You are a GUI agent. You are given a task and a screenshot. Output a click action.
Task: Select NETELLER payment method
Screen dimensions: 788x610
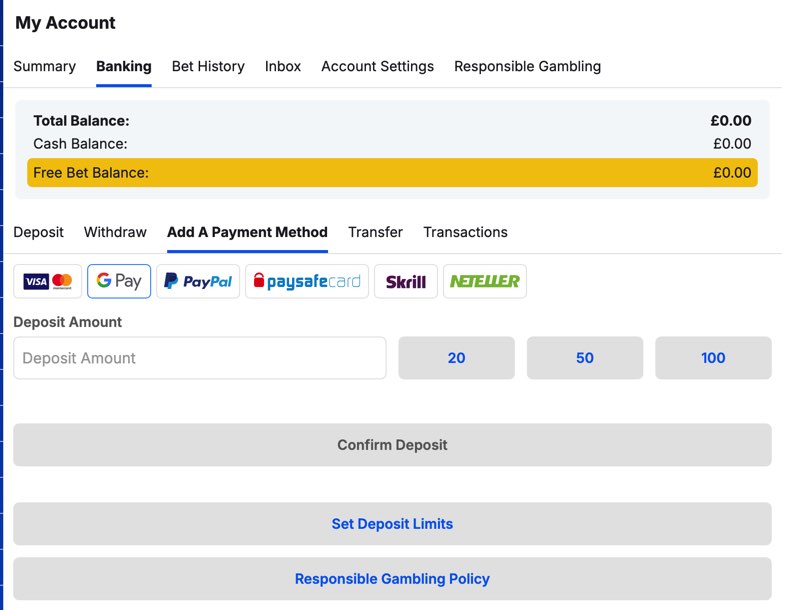point(485,281)
